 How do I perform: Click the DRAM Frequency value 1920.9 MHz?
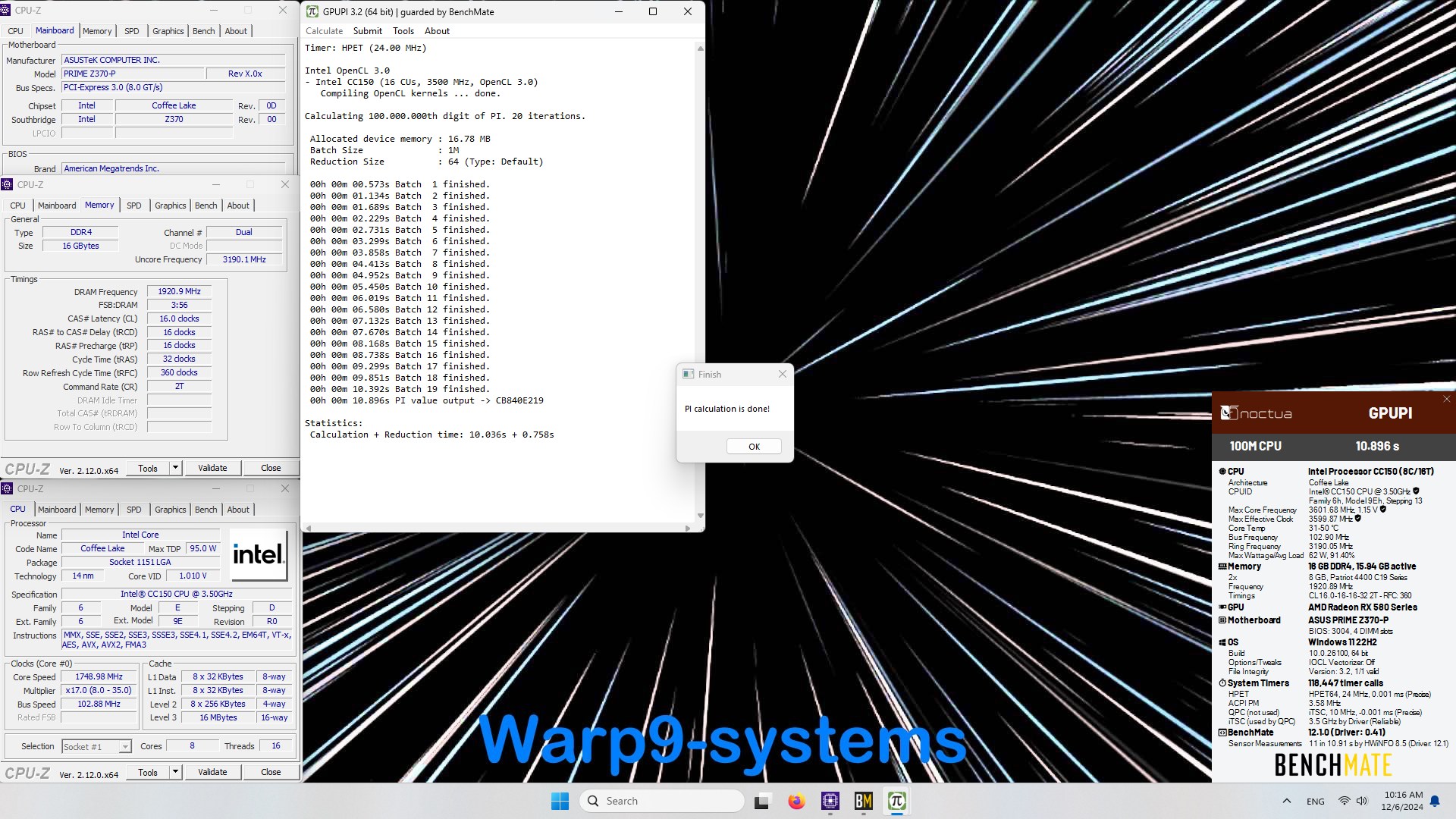point(179,291)
